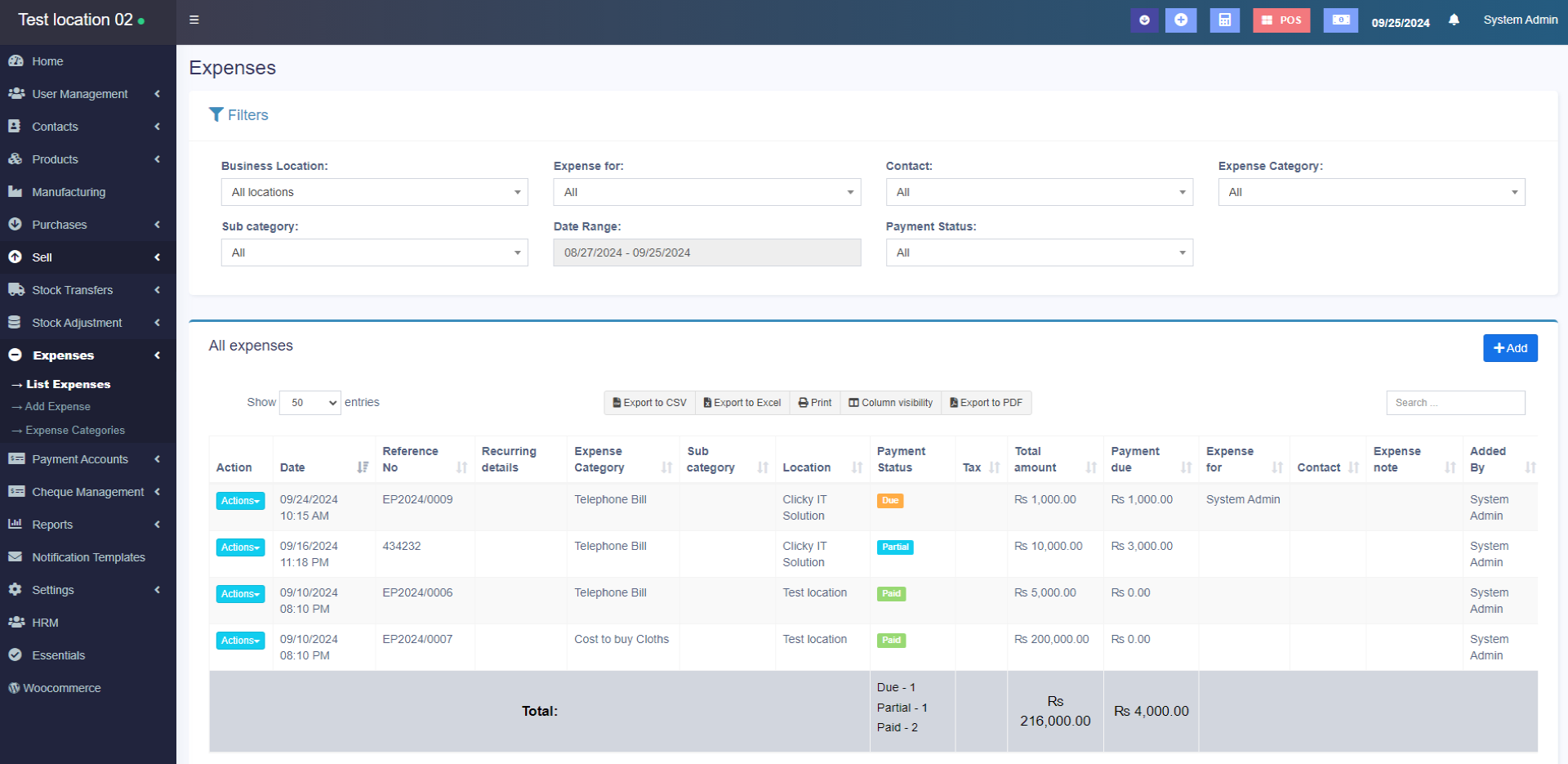Viewport: 1568px width, 764px height.
Task: Click the blue Add button
Action: coord(1510,348)
